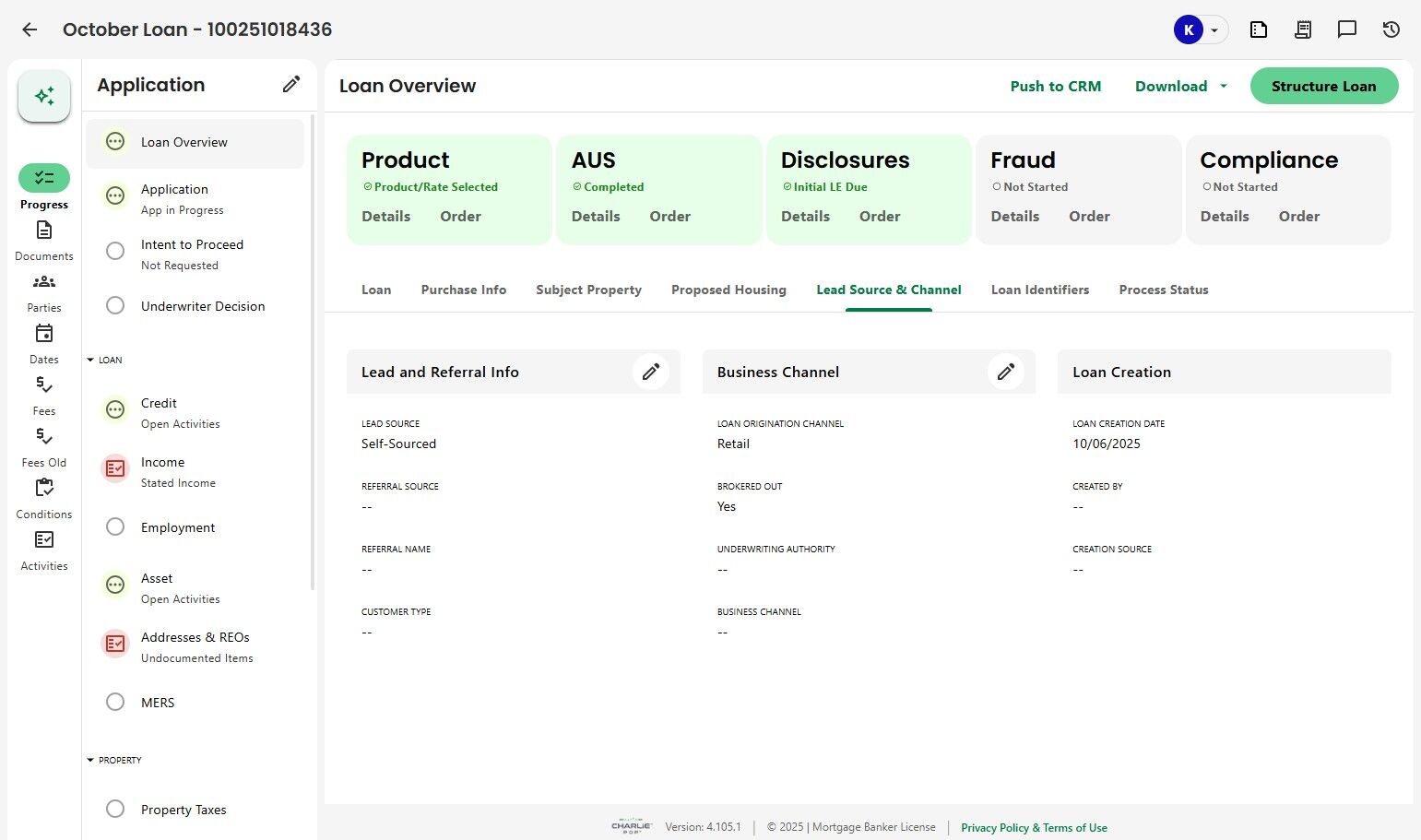Open the chat comments icon
This screenshot has width=1421, height=840.
(1347, 30)
